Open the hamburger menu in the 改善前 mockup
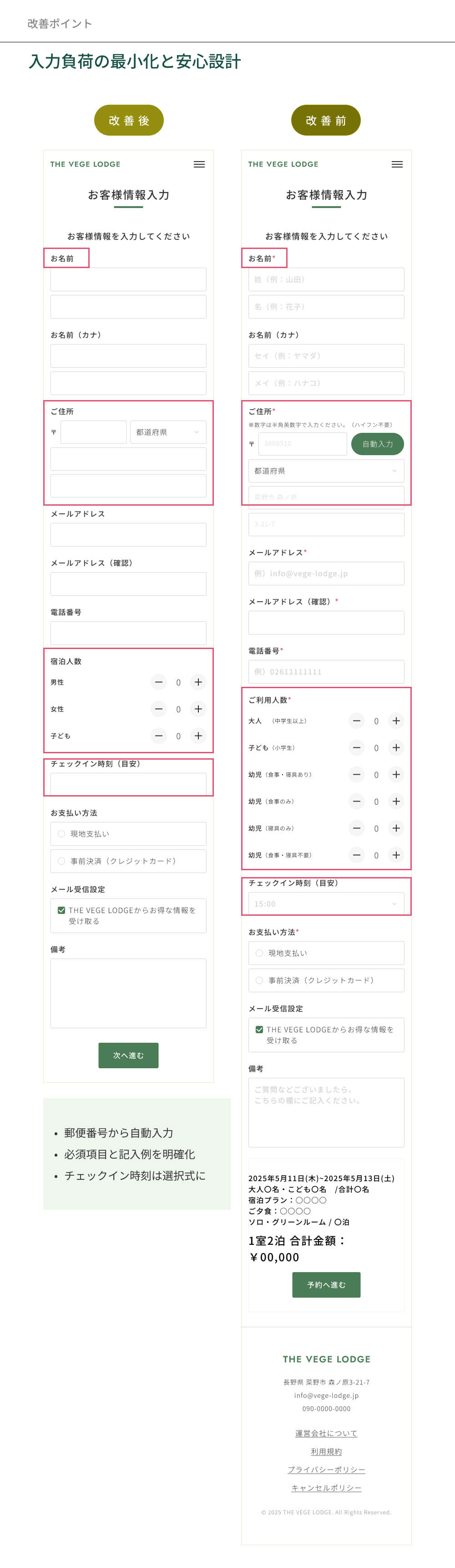 [x=397, y=164]
